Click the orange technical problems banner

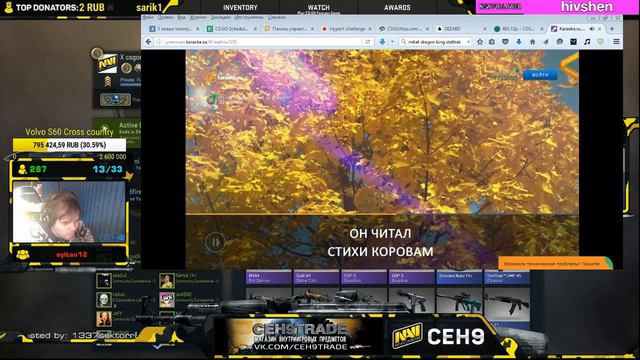point(555,263)
